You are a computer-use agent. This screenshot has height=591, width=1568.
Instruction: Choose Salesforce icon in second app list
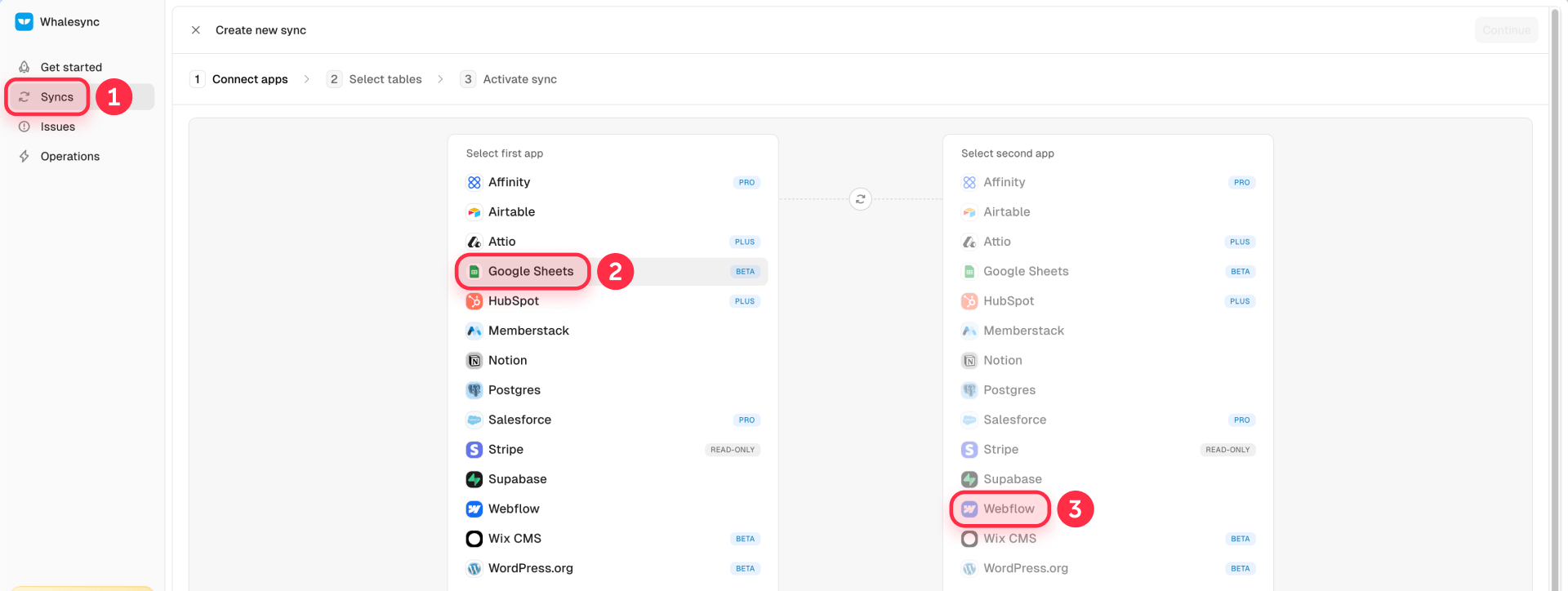pyautogui.click(x=969, y=420)
